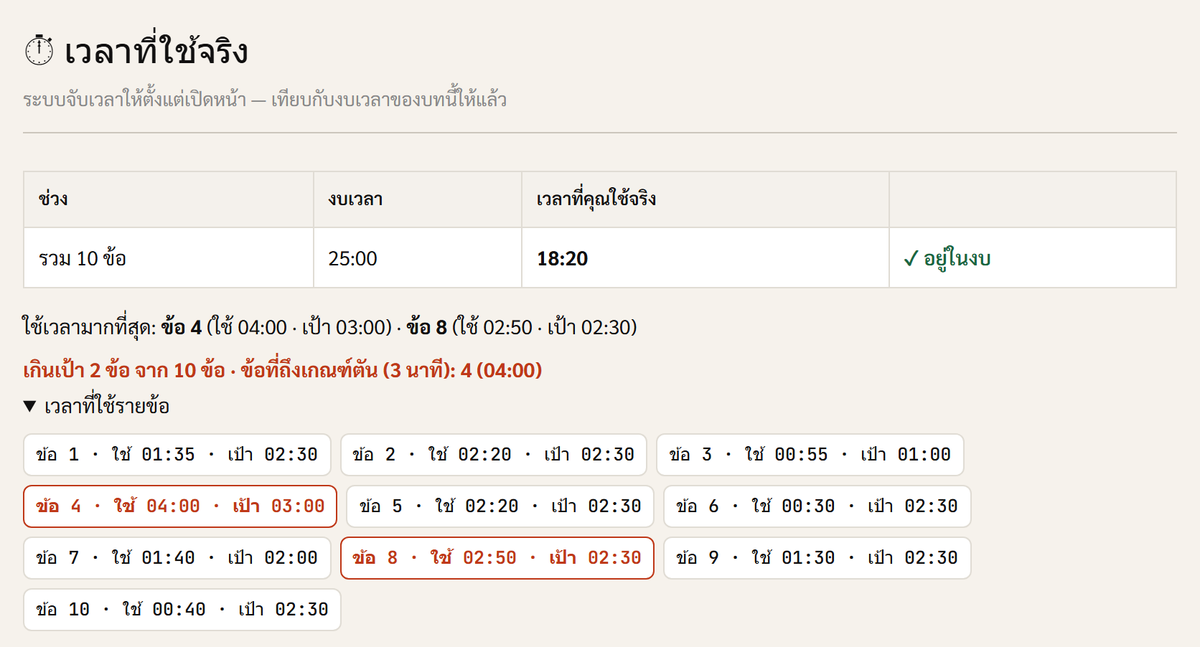Viewport: 1200px width, 647px height.
Task: Click the รวม 10 ข้อ cell
Action: pos(169,258)
